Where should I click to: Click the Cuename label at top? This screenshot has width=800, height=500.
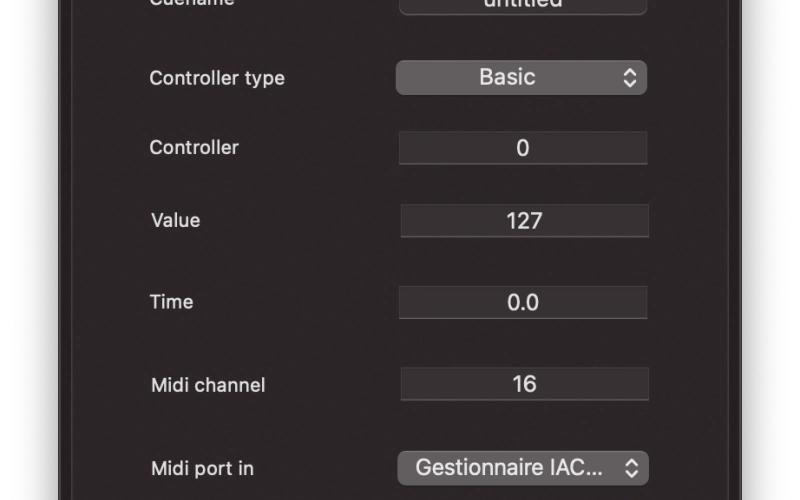192,3
